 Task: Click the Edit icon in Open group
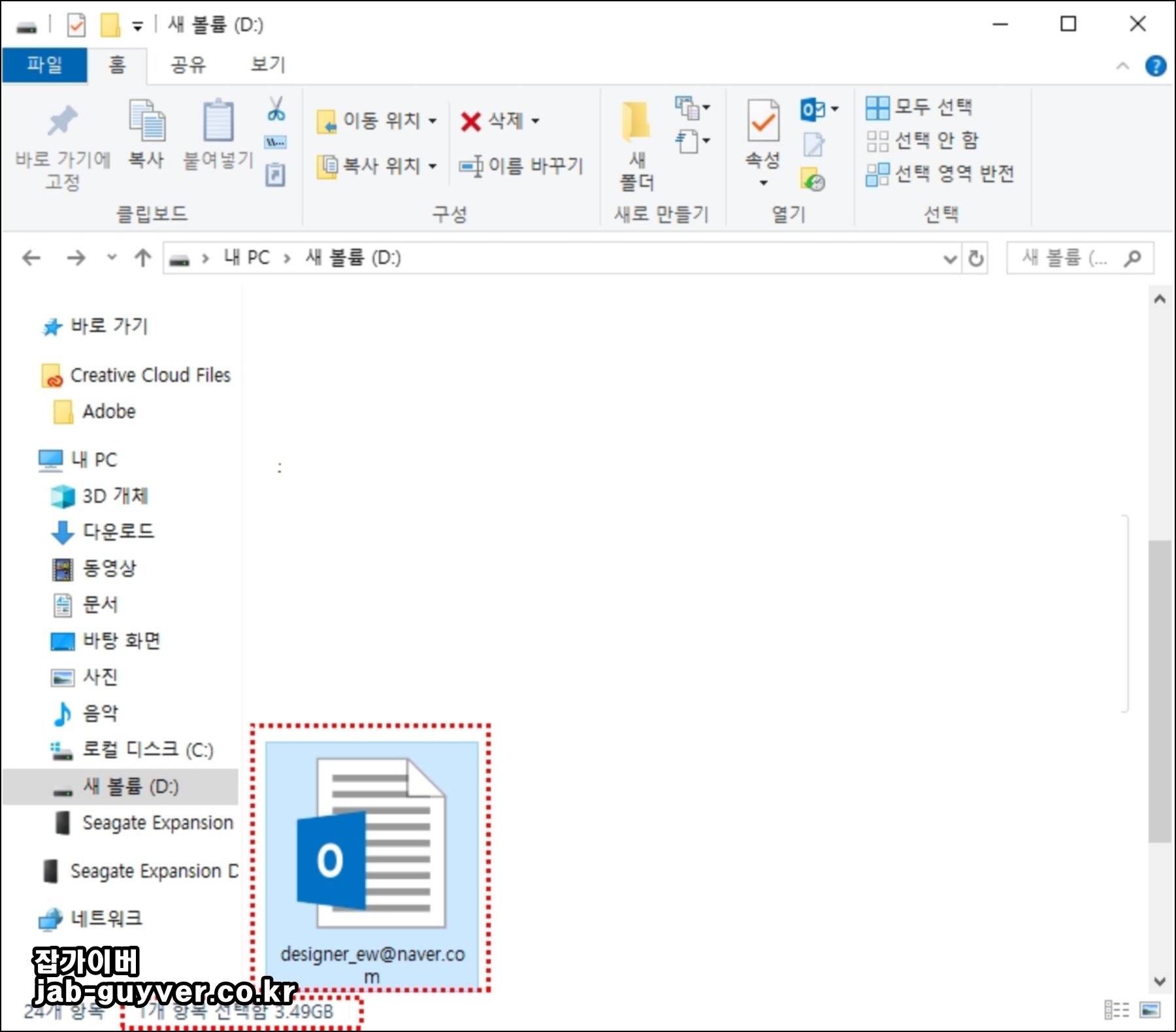(x=813, y=144)
